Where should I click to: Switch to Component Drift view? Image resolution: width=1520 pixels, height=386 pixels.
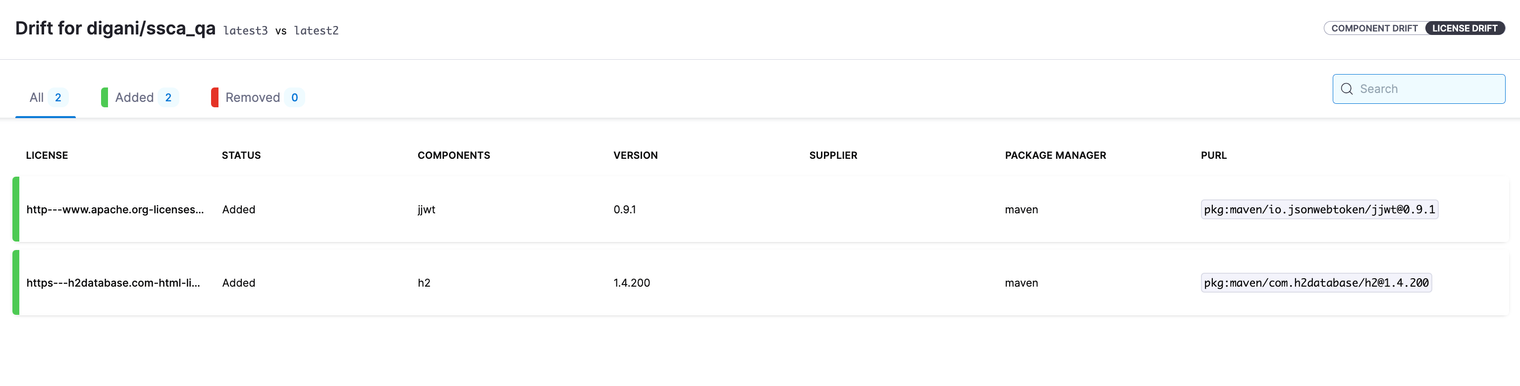(1375, 28)
